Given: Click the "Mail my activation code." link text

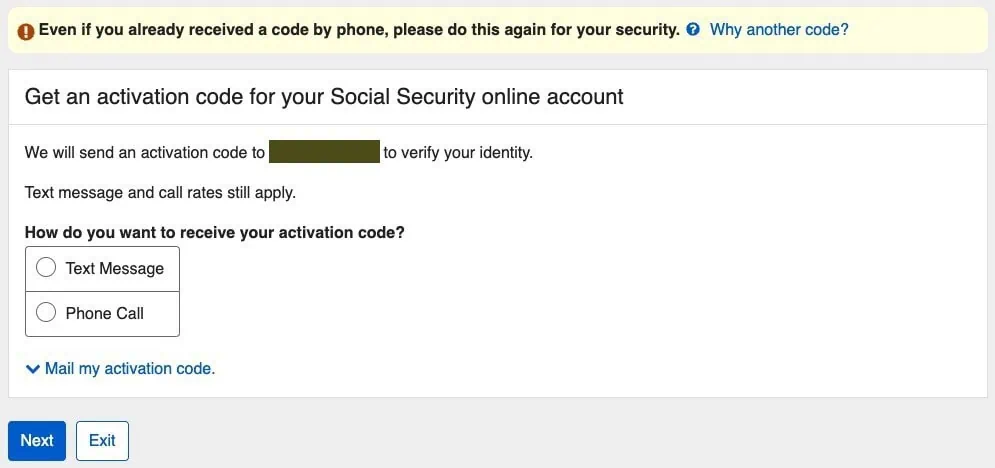Looking at the screenshot, I should pyautogui.click(x=130, y=369).
